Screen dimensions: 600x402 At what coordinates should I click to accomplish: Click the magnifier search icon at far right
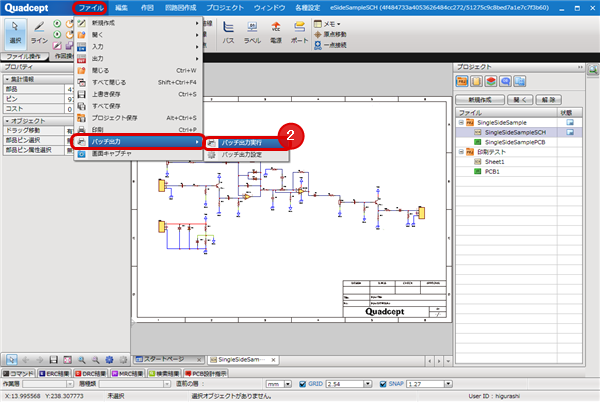click(593, 70)
